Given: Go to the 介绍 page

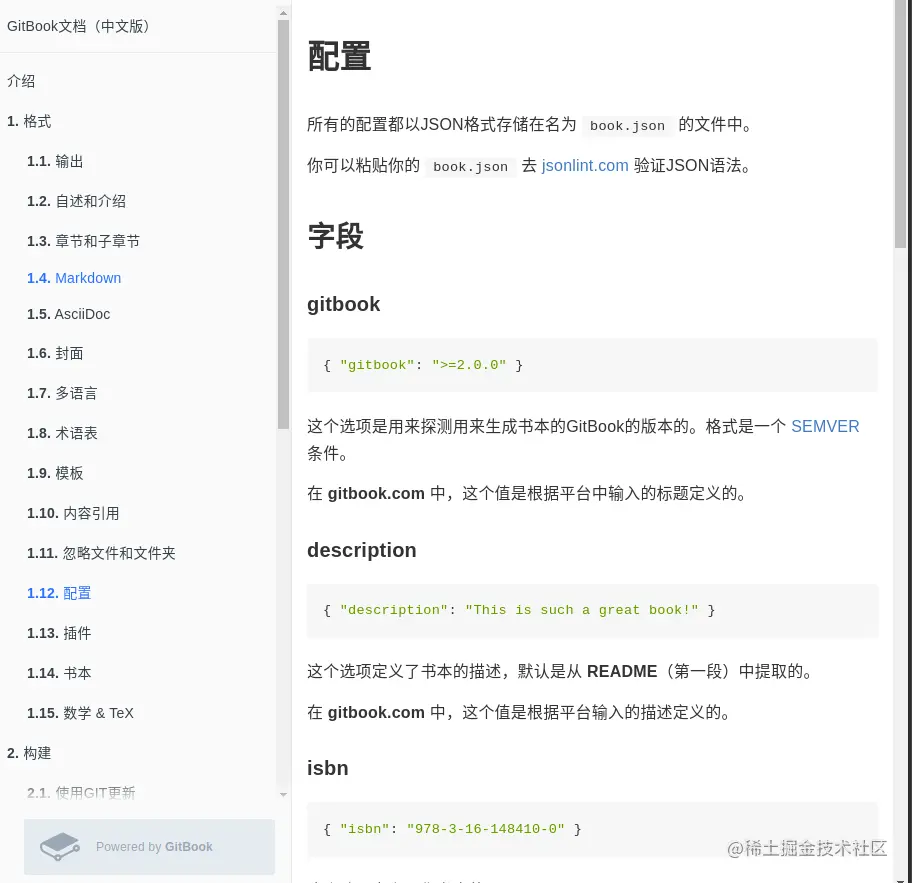Looking at the screenshot, I should pyautogui.click(x=21, y=81).
